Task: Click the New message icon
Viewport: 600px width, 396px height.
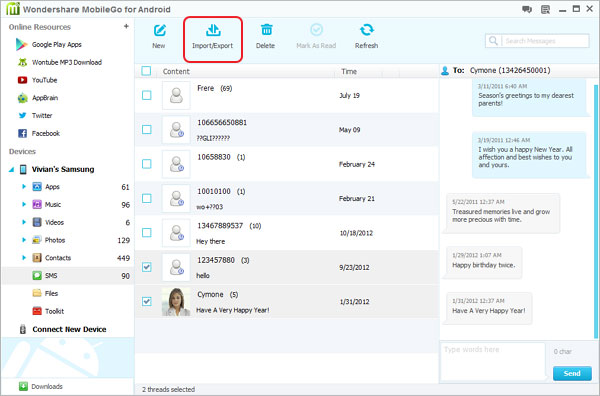Action: click(x=160, y=30)
